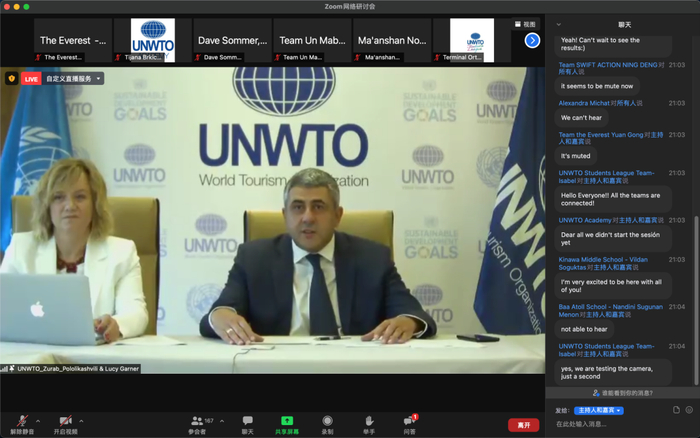Turn on the camera (开启视频)

tap(66, 423)
